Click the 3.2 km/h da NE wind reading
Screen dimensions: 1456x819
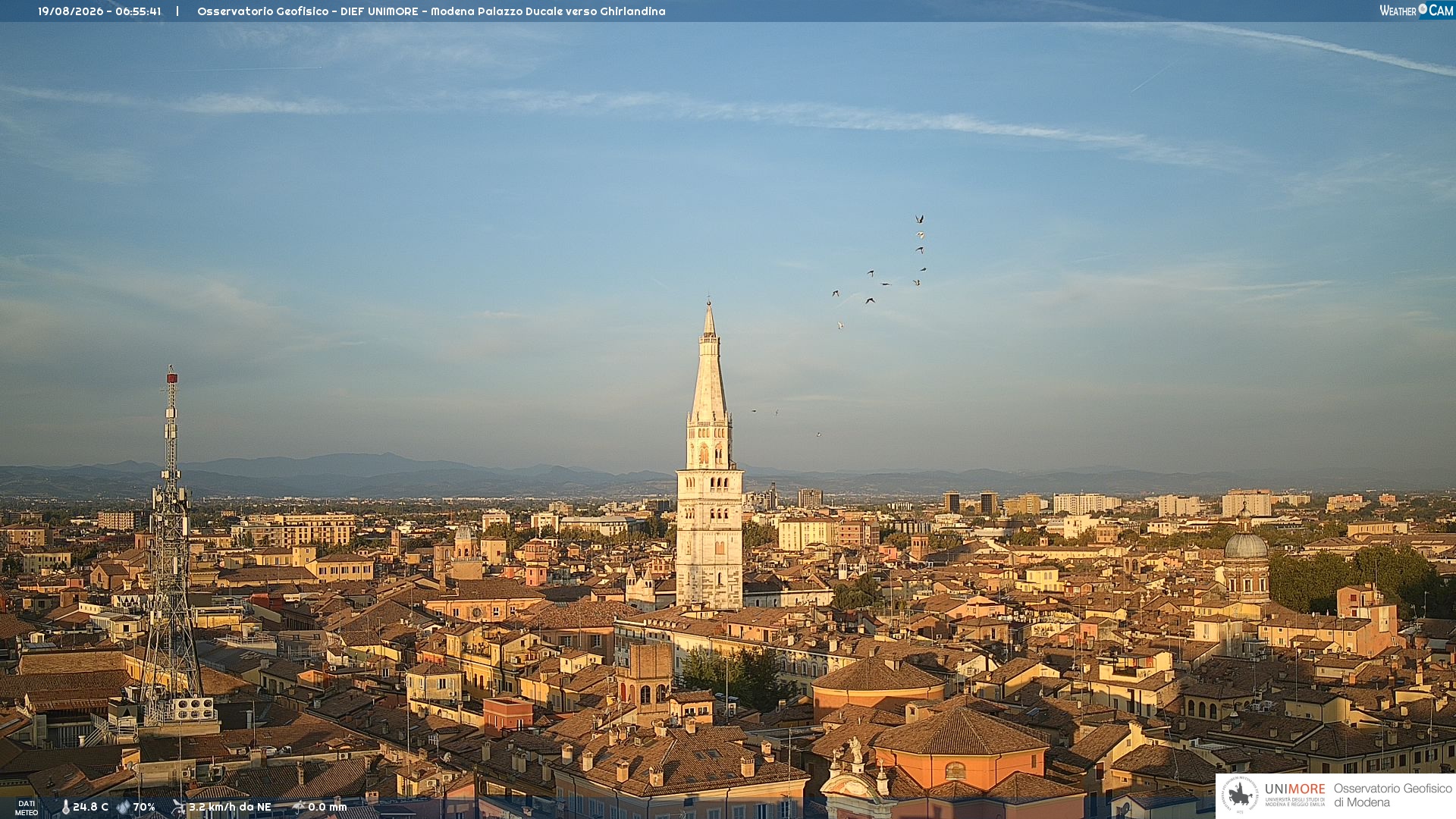point(230,807)
